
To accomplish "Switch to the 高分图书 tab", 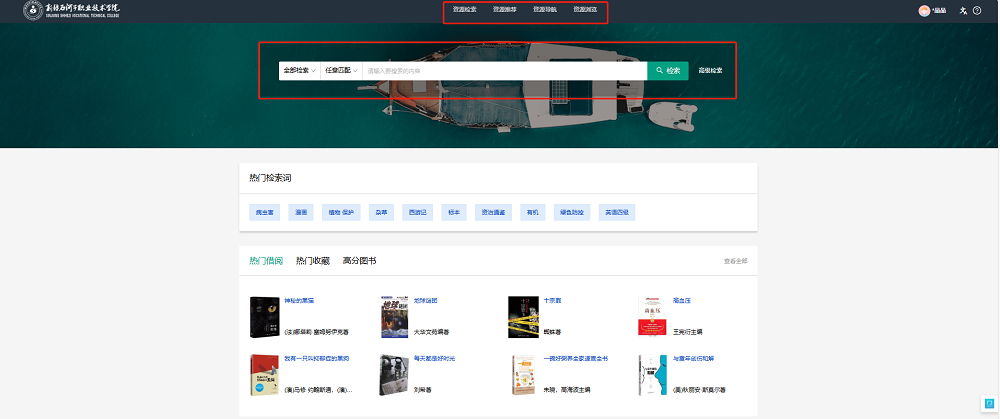I will click(359, 261).
